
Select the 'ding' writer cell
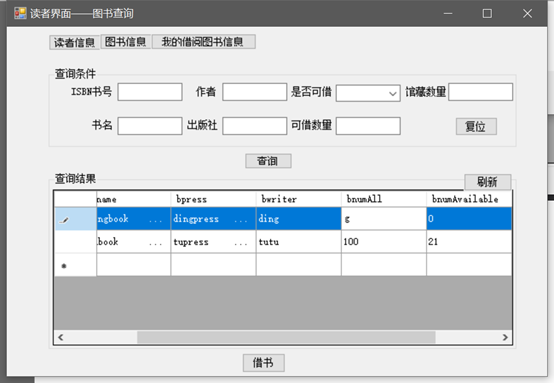(299, 219)
